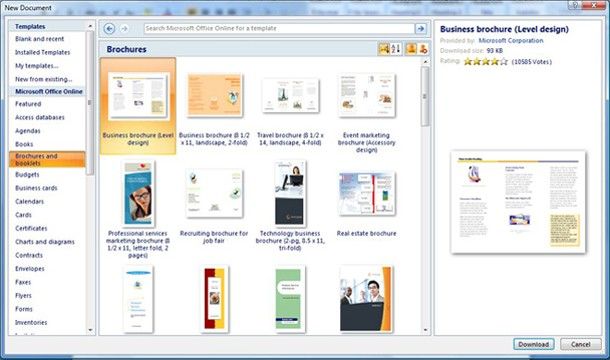Click the Cancel button
Image resolution: width=610 pixels, height=360 pixels.
pos(580,344)
